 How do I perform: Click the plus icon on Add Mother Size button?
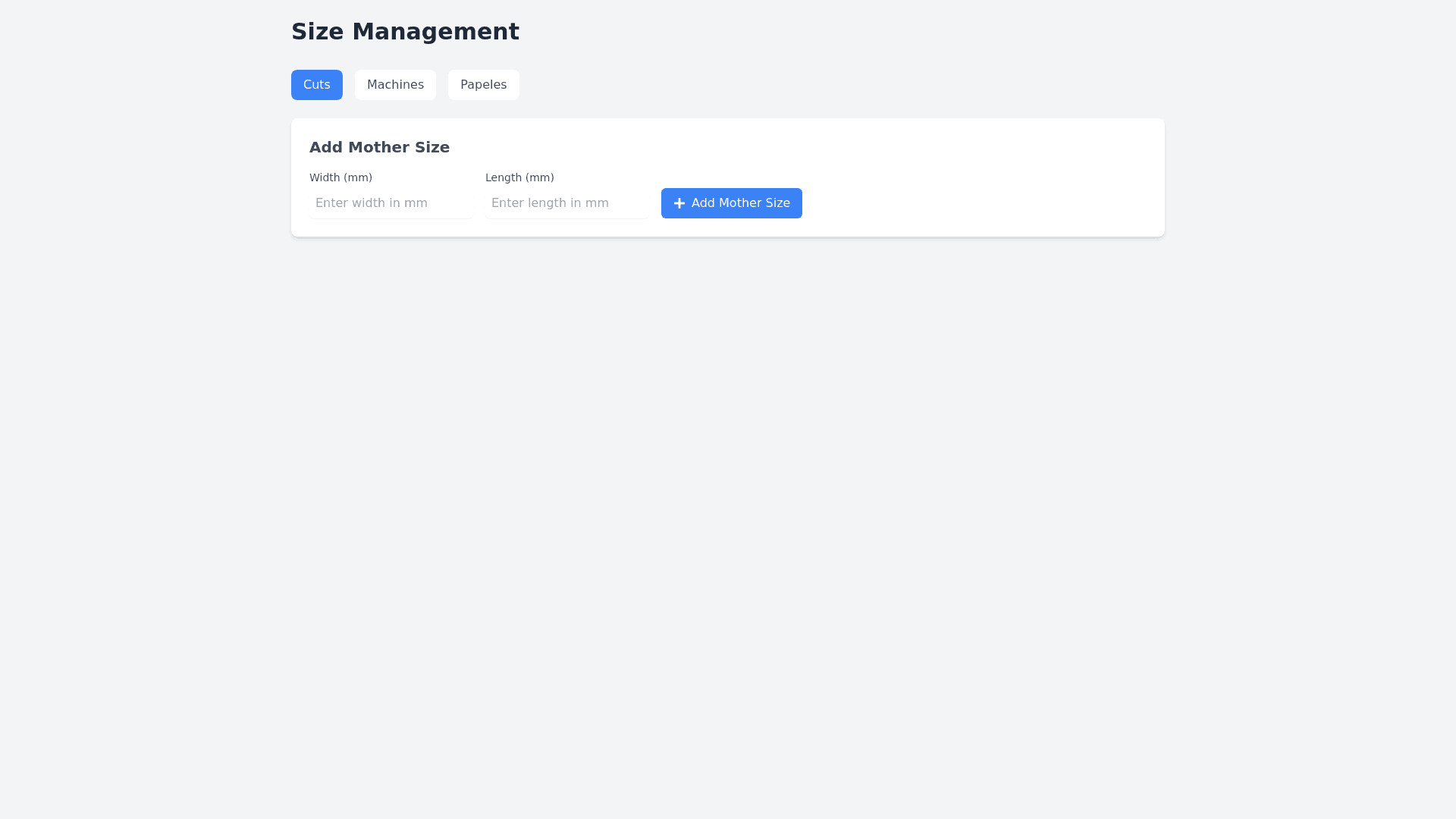point(679,203)
